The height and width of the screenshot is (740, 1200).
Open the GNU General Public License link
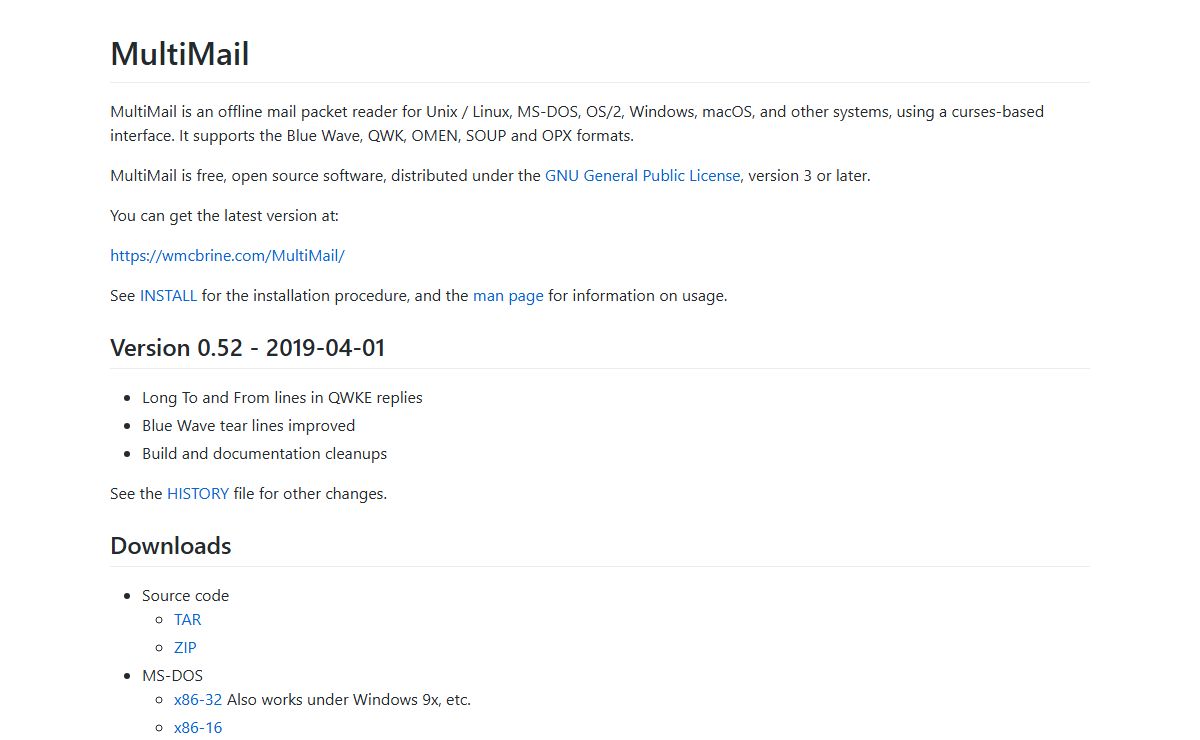point(642,176)
